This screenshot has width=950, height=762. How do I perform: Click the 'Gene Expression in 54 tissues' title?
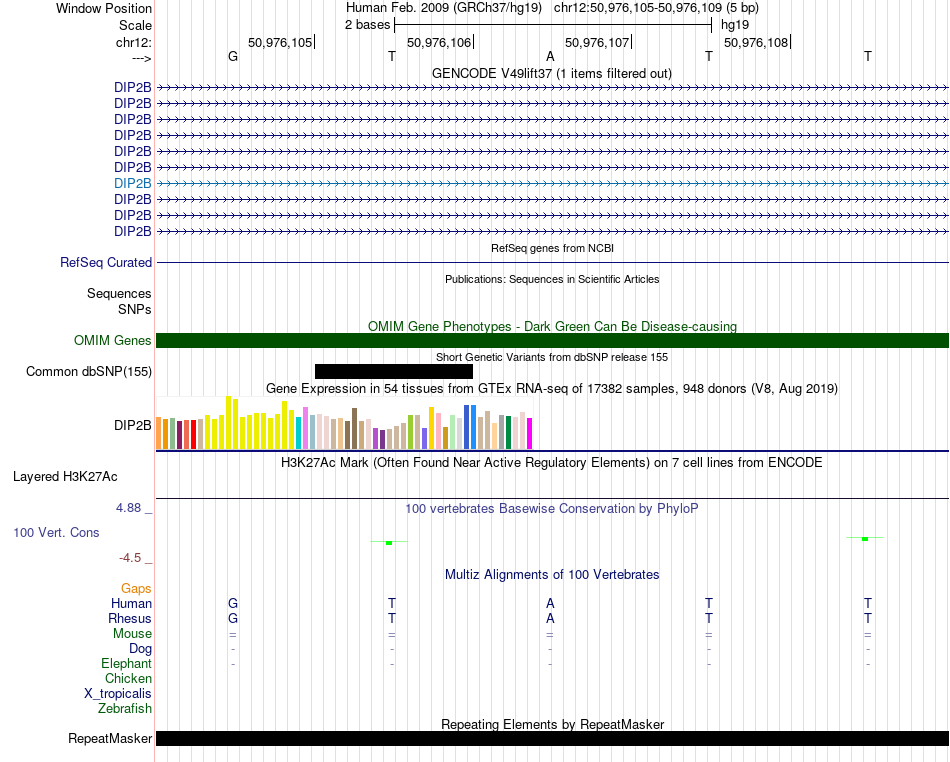(x=552, y=388)
